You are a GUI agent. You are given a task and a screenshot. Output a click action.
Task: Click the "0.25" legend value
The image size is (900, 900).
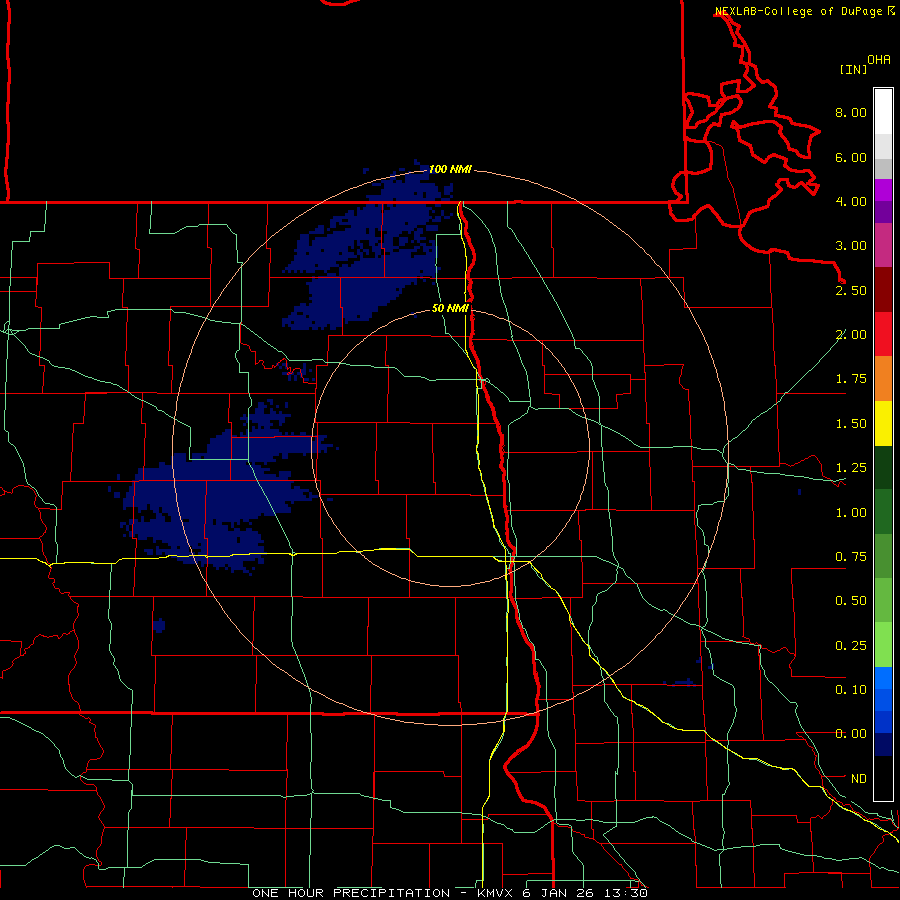tap(851, 646)
